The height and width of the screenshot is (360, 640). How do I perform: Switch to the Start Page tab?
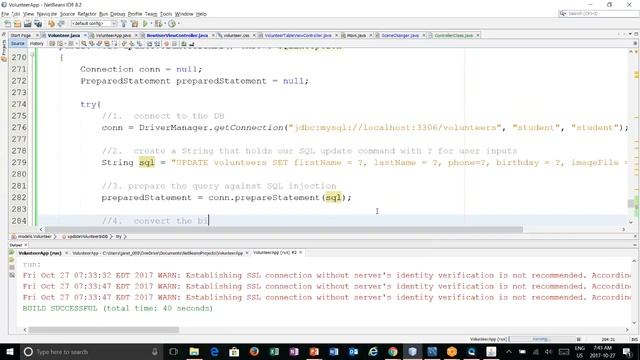coord(20,36)
